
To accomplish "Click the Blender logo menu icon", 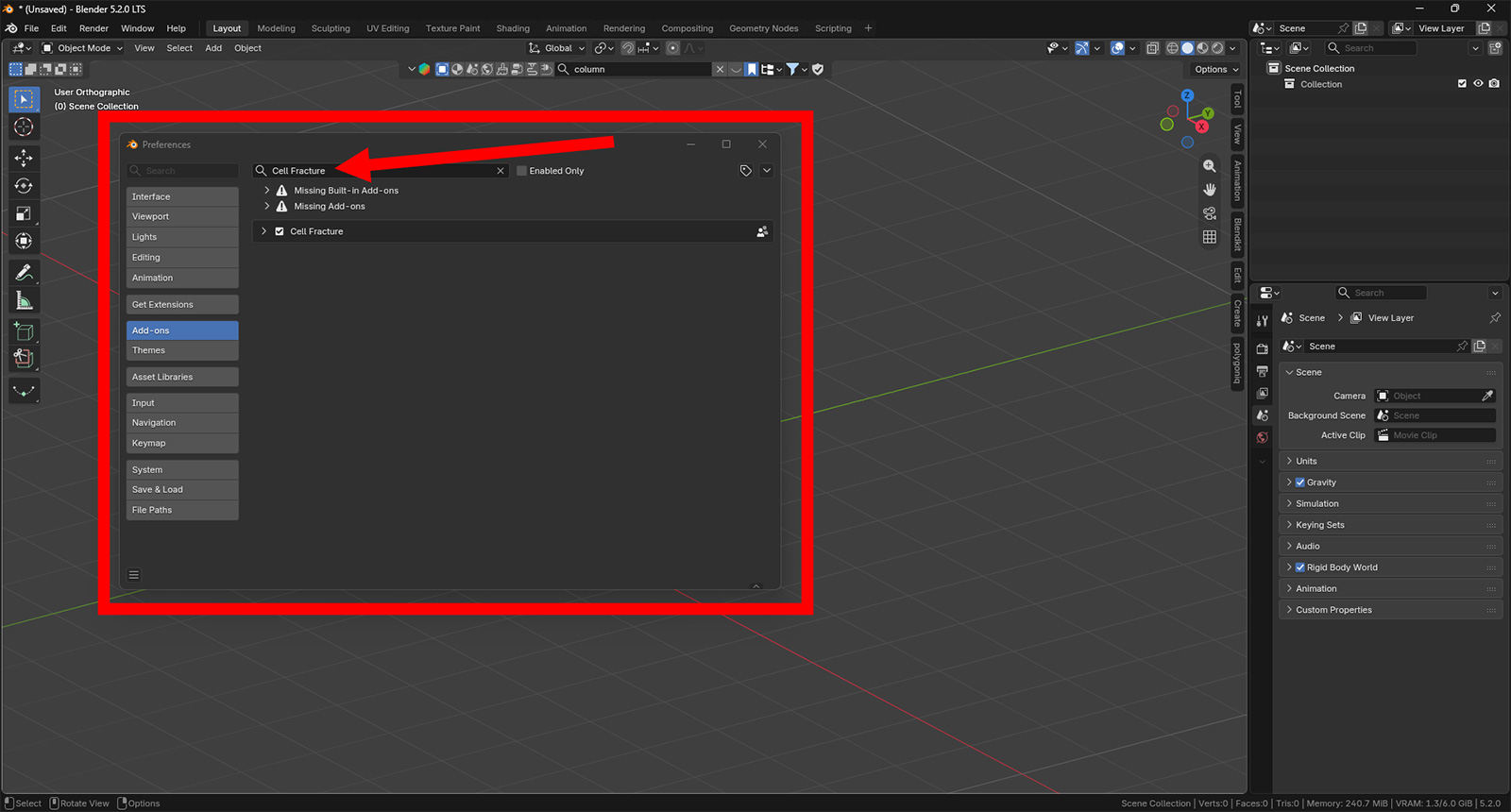I will [11, 28].
